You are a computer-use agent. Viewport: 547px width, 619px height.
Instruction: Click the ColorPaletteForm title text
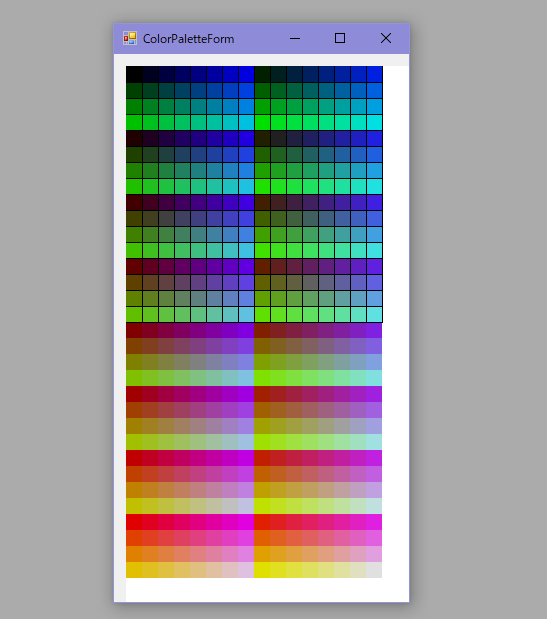coord(188,39)
